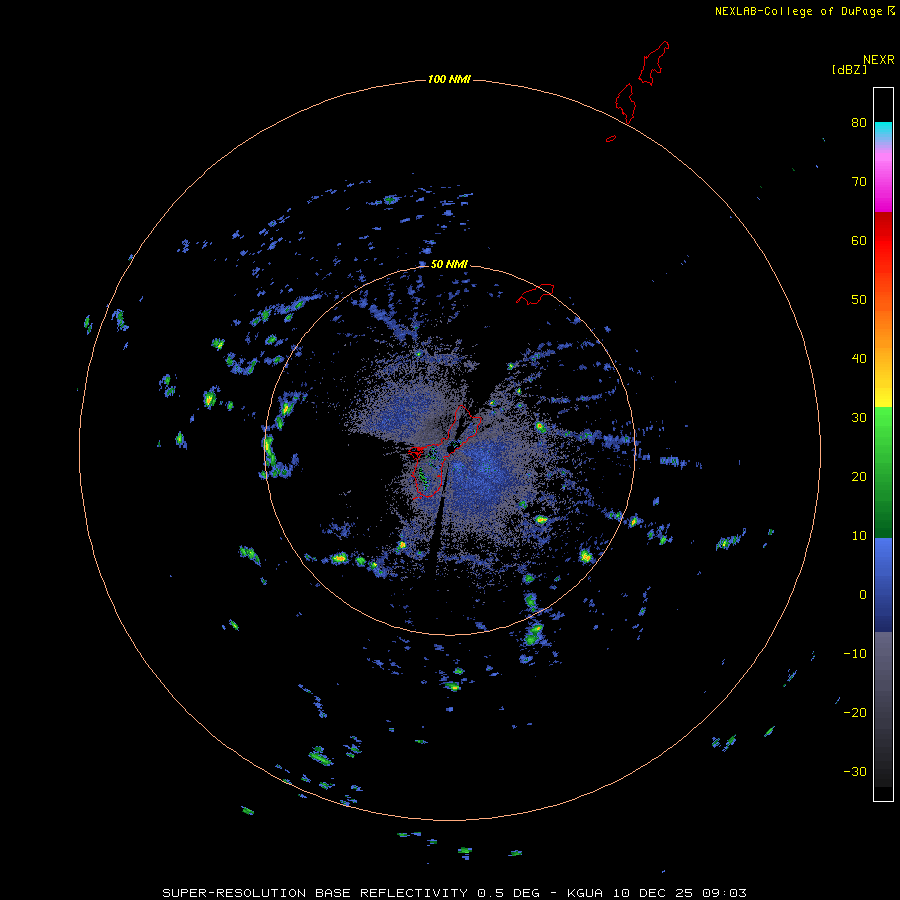This screenshot has height=900, width=900.
Task: Click the NEXLAB-College of DuPage credit text
Action: [x=804, y=11]
